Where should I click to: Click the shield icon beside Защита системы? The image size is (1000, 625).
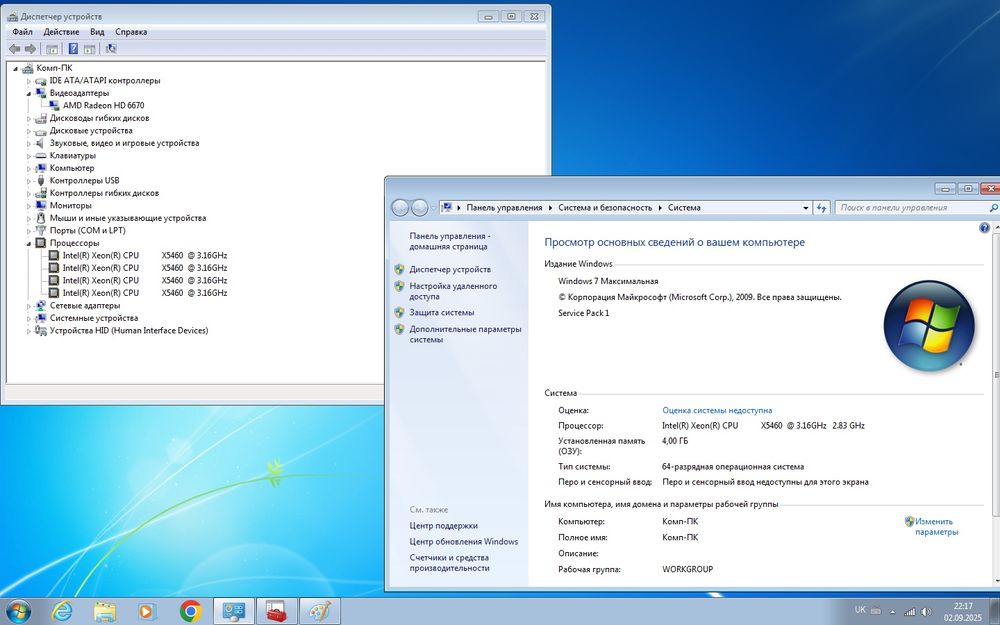(399, 312)
